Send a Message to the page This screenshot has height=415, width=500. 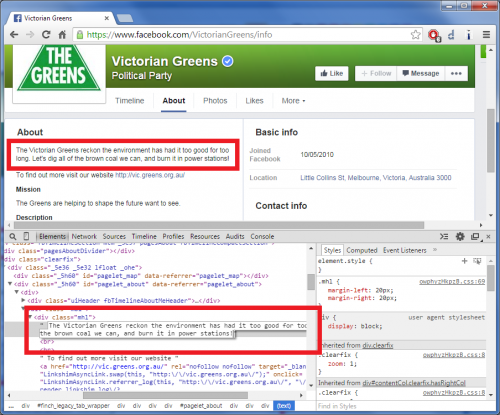pos(421,73)
